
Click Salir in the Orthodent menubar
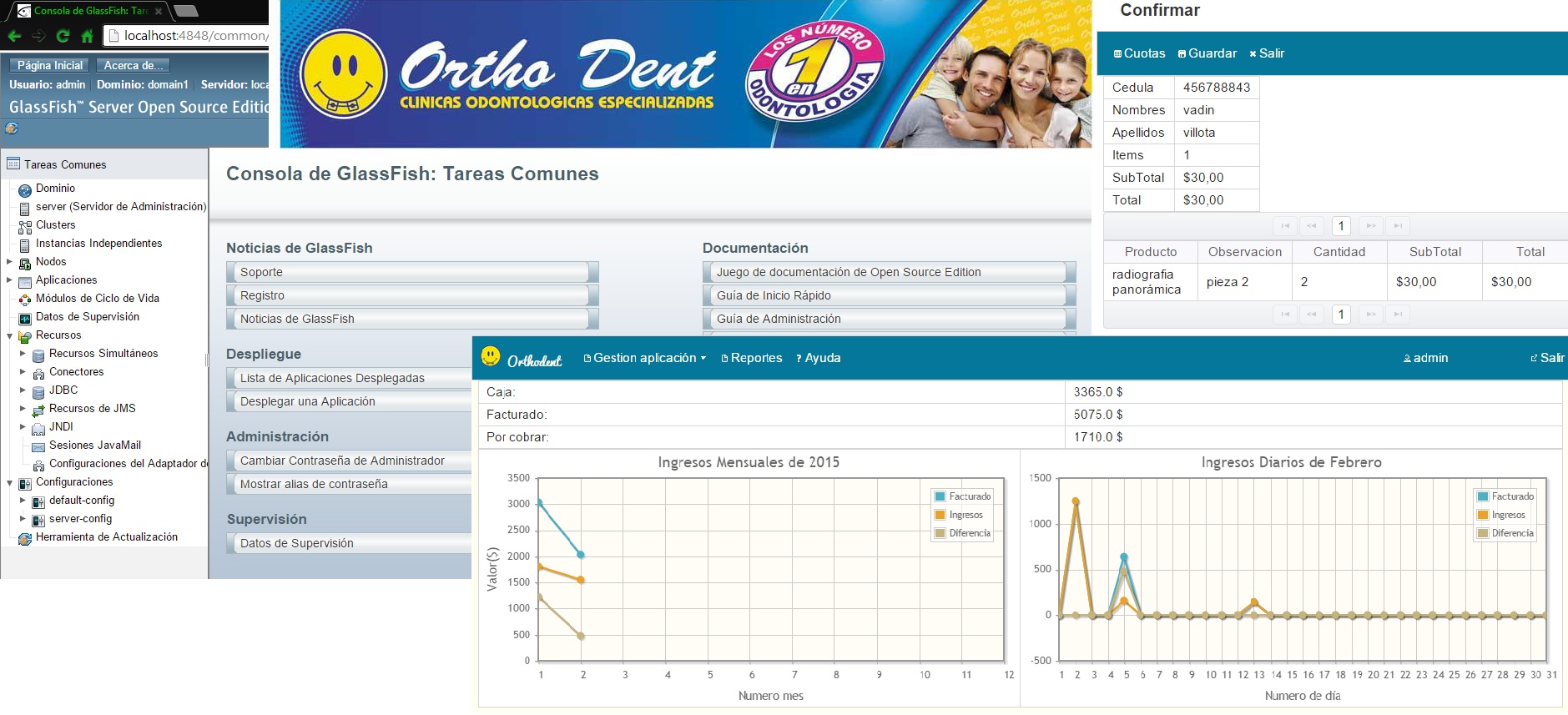coord(1547,358)
